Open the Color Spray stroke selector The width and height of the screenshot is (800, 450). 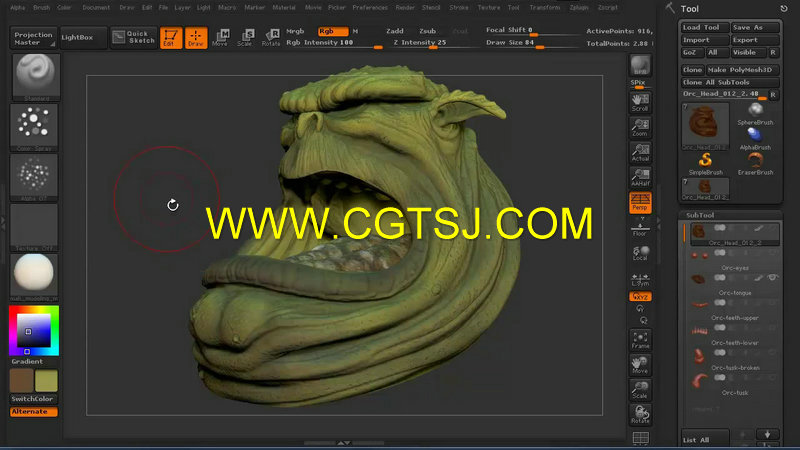34,128
